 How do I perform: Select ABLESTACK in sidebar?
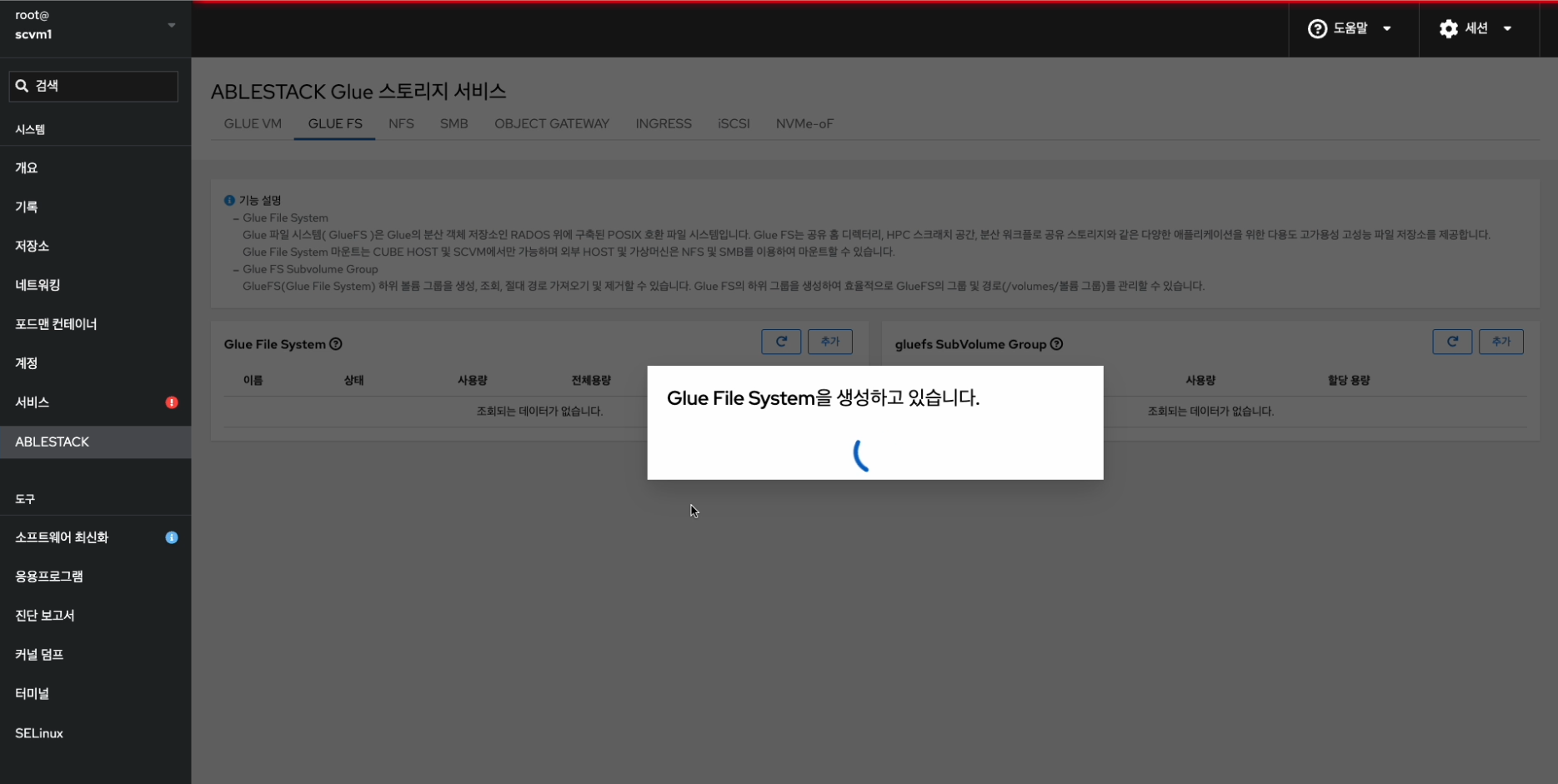pyautogui.click(x=96, y=442)
